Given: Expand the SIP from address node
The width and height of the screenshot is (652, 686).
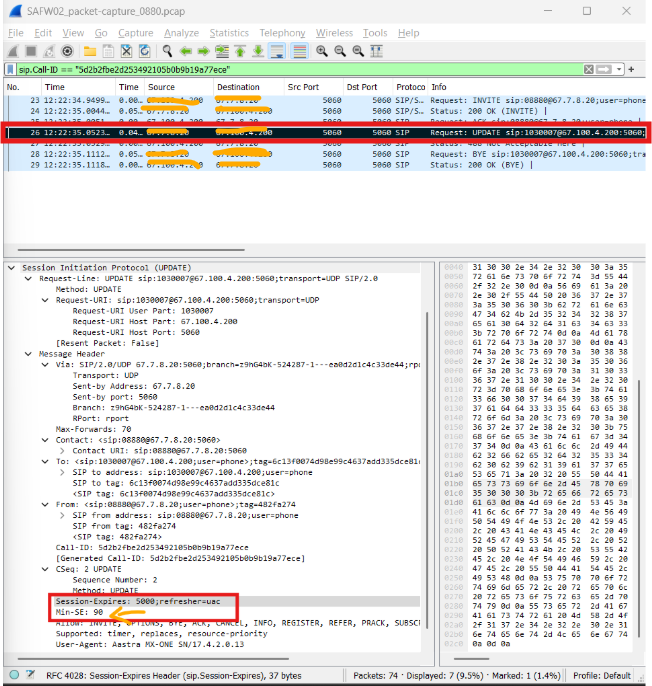Looking at the screenshot, I should [x=62, y=515].
